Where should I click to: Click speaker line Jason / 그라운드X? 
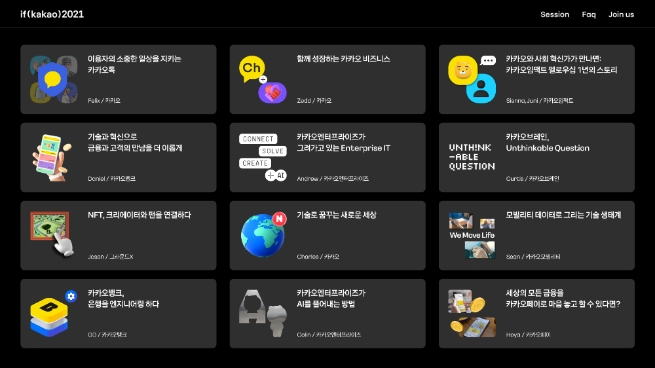click(x=110, y=257)
